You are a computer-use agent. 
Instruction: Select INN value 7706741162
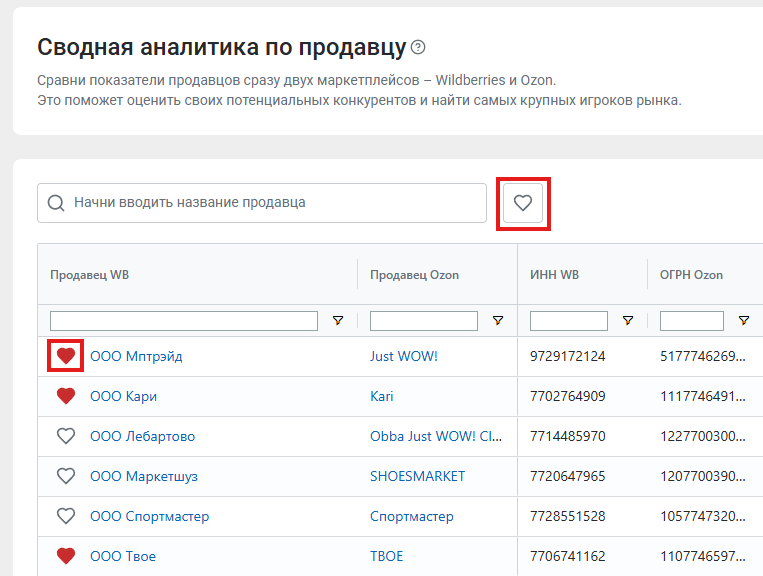point(567,556)
